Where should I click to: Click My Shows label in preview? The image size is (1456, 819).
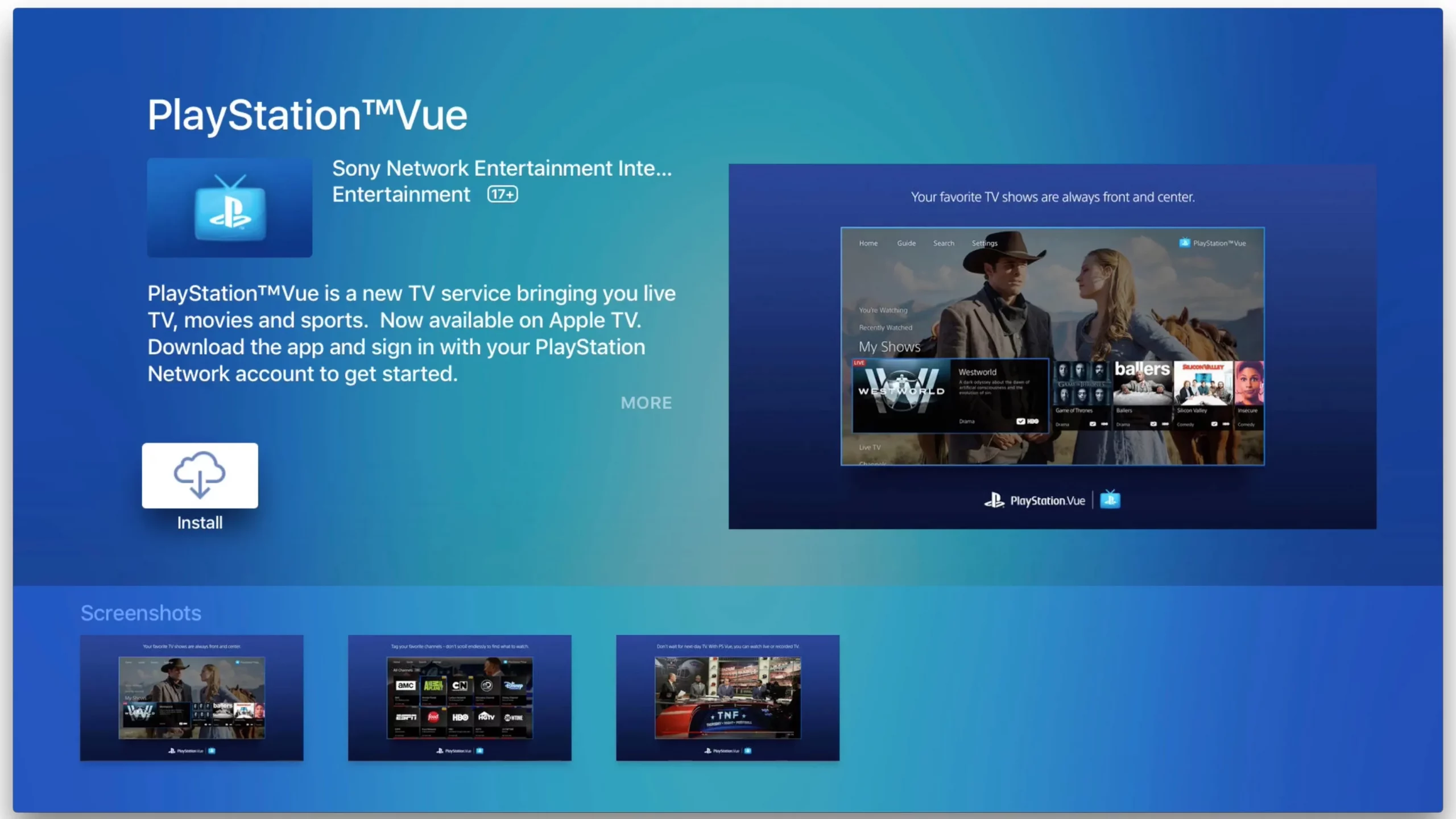coord(890,346)
